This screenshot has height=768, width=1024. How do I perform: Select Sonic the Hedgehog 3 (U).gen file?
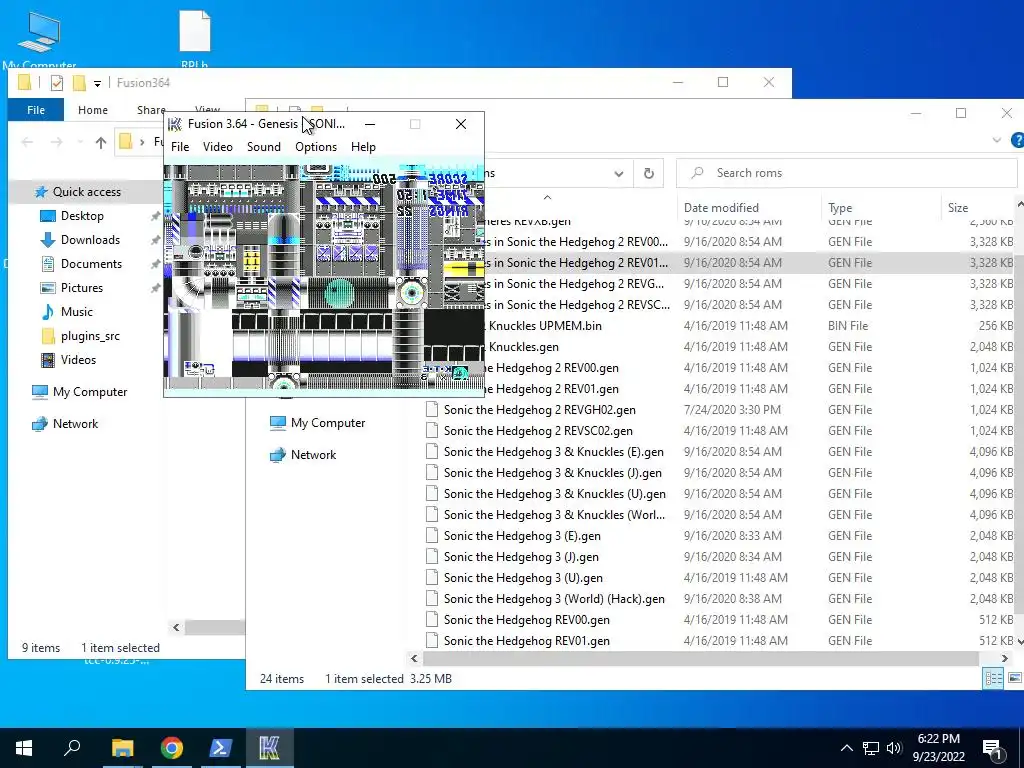pos(523,578)
